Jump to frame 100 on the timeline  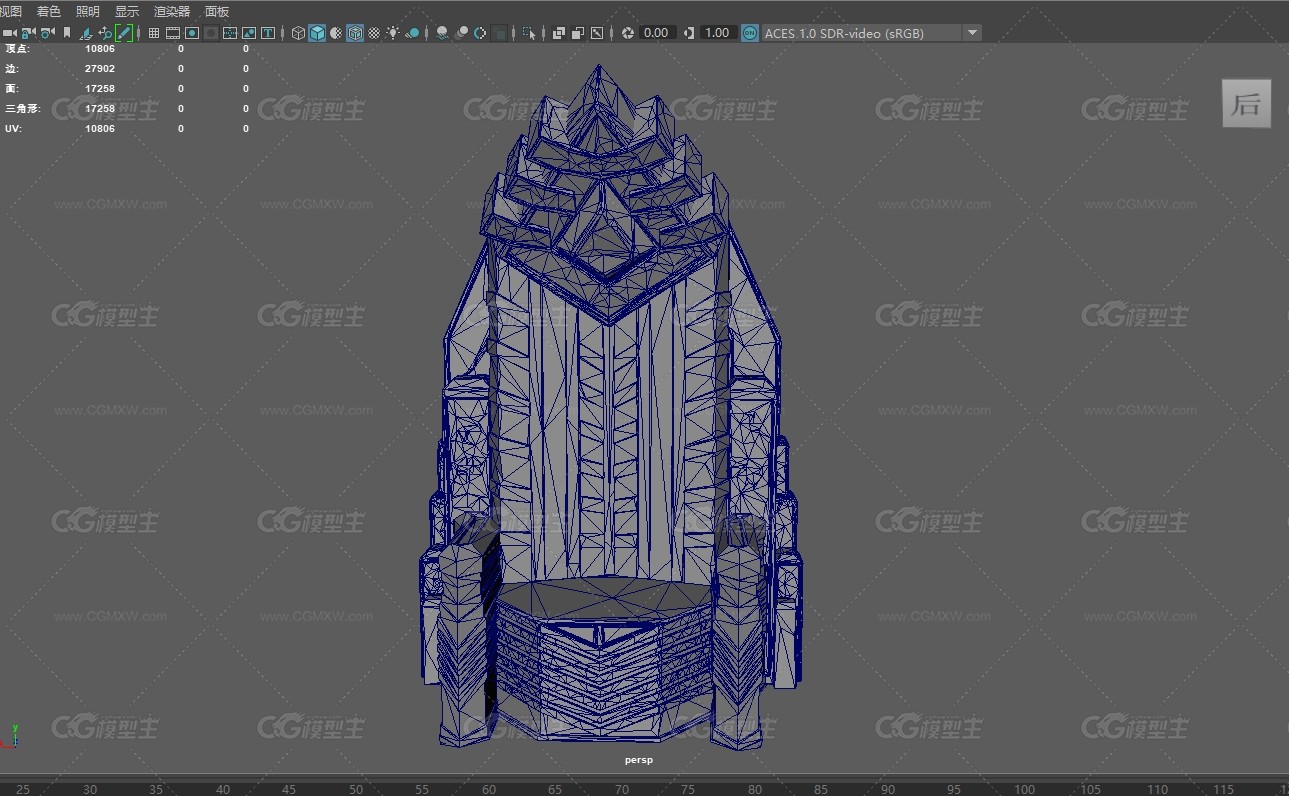1025,789
